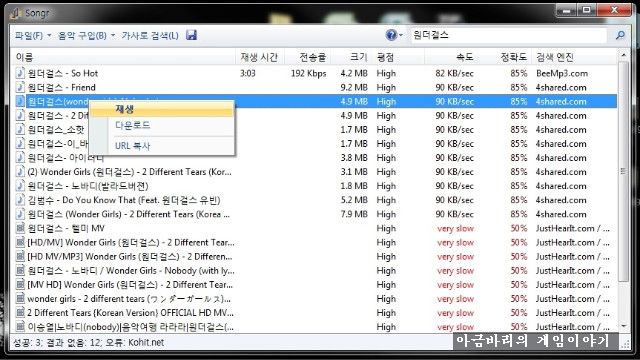Image resolution: width=640 pixels, height=360 pixels.
Task: Expand the arrow beside 파일(F)
Action: pos(49,36)
